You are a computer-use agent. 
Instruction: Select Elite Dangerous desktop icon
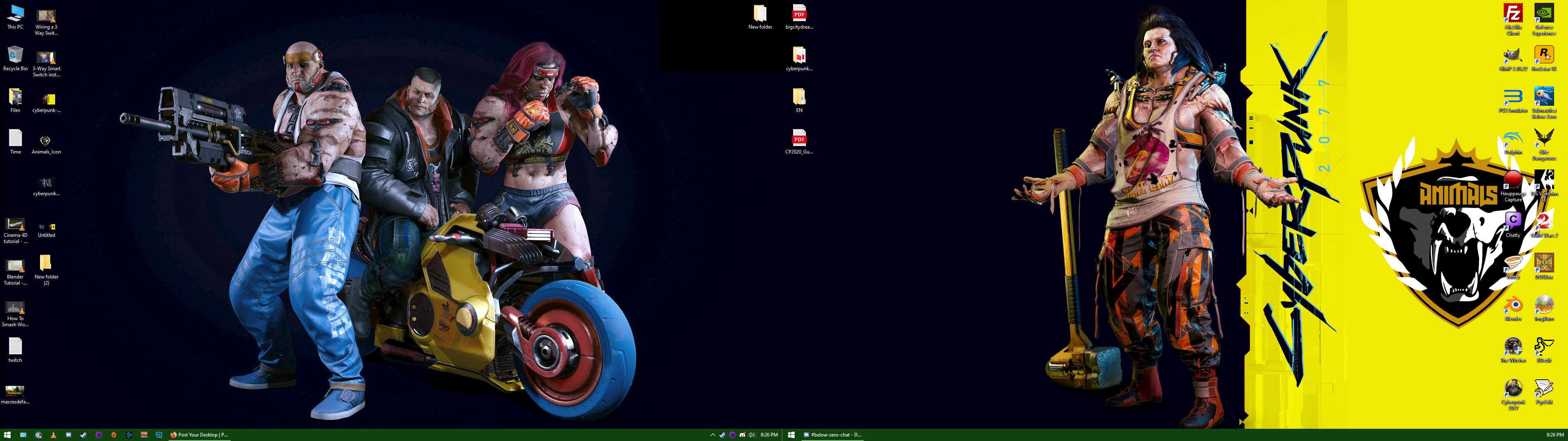tap(1544, 145)
